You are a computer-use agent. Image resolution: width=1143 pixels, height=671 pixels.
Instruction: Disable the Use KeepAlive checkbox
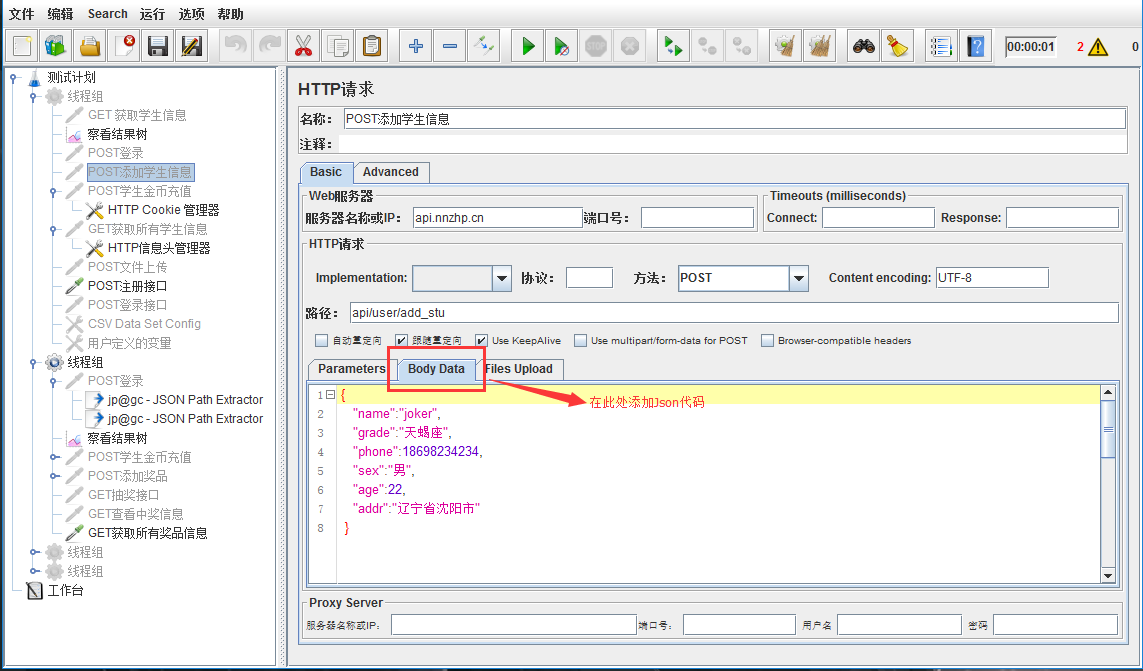pos(482,341)
